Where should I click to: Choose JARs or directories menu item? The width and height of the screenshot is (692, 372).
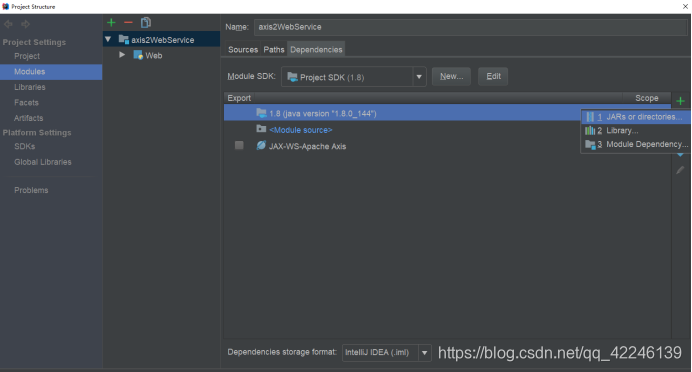click(636, 117)
